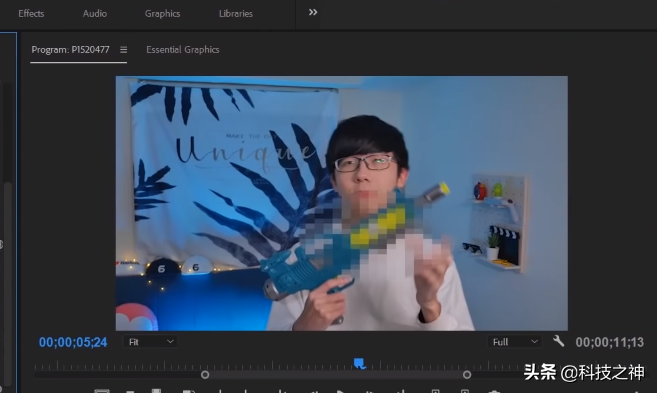This screenshot has height=393, width=657.
Task: Switch to Essential Graphics panel
Action: [183, 49]
